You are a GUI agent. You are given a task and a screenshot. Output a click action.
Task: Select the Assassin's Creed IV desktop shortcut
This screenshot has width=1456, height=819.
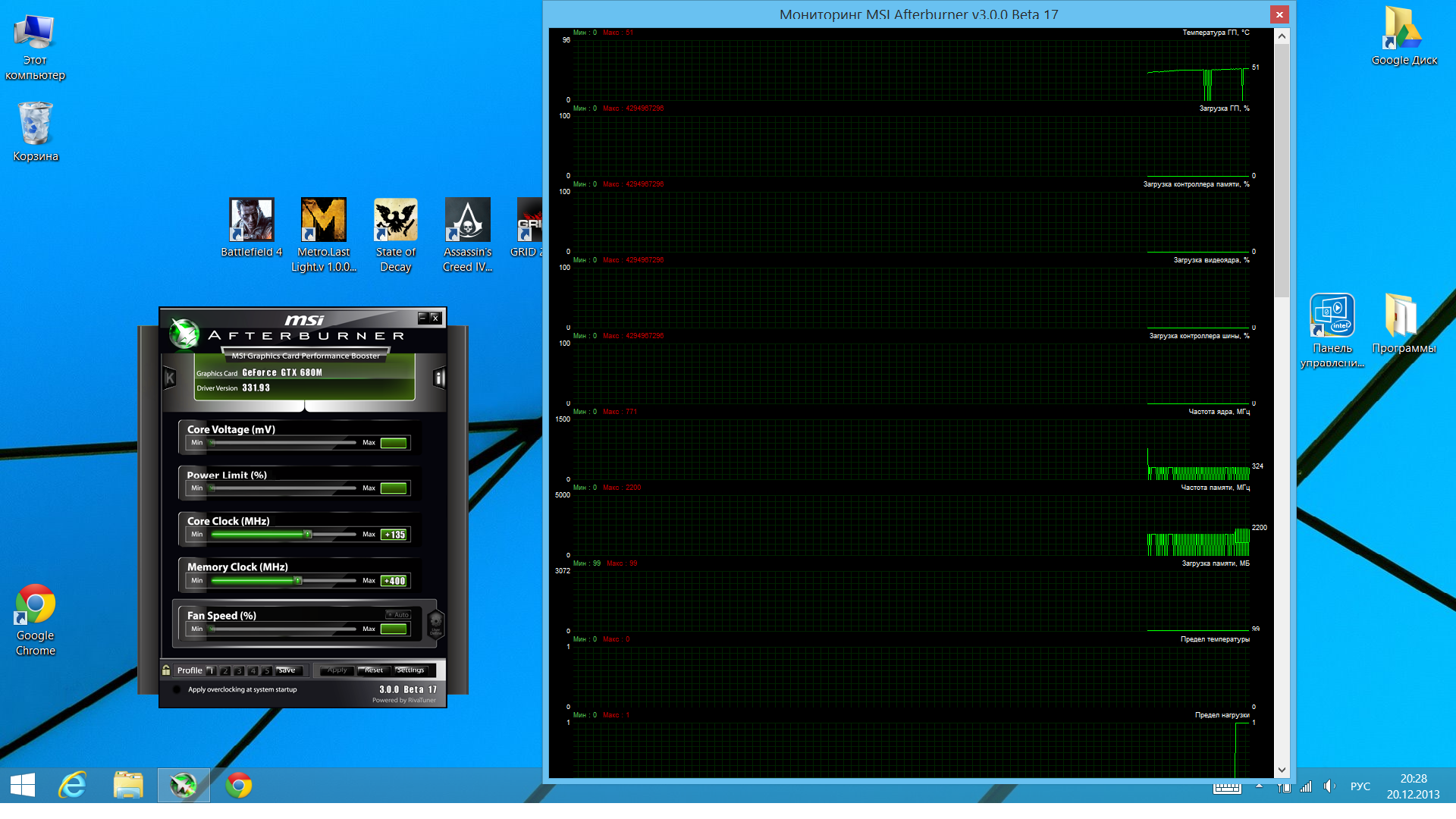(x=468, y=235)
